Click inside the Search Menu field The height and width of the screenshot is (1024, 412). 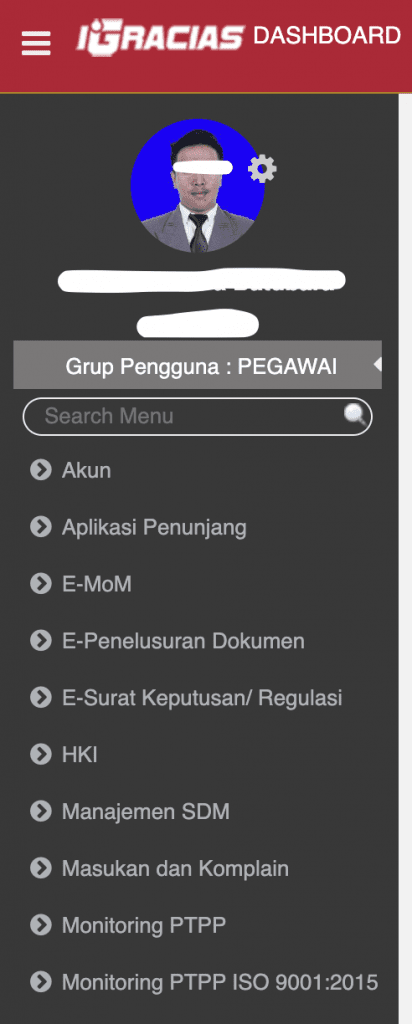[197, 417]
